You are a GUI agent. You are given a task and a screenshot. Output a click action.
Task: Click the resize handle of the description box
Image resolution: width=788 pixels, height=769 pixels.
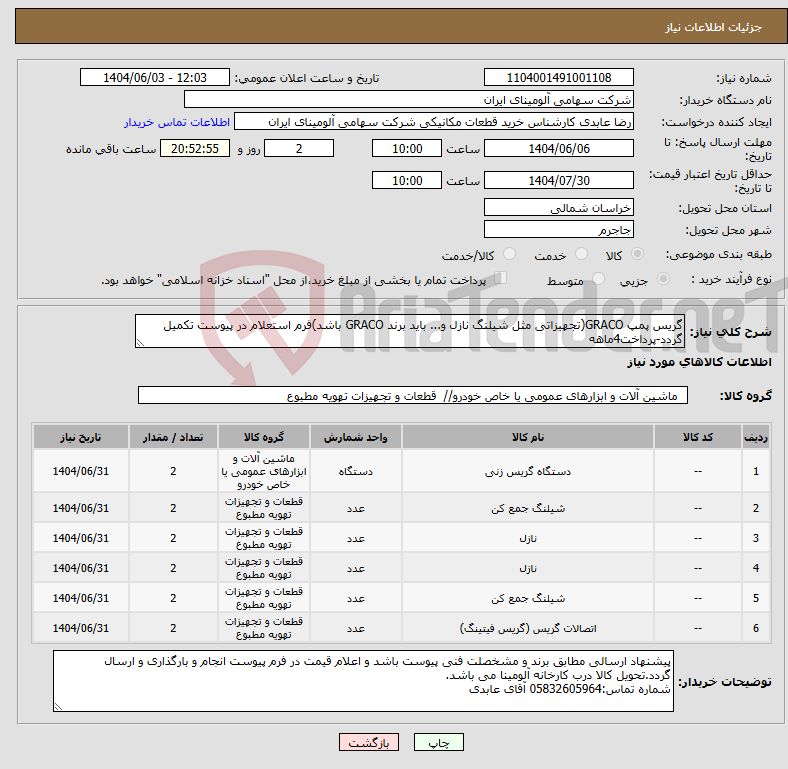pos(140,343)
